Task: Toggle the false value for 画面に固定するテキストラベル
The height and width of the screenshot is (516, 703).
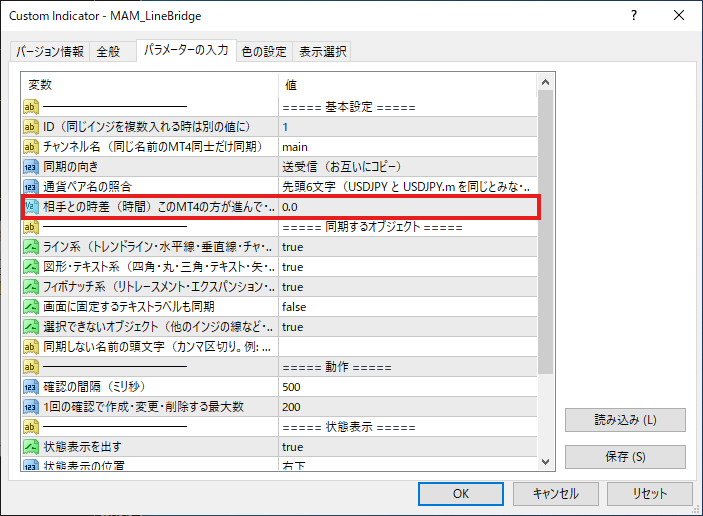Action: (408, 307)
